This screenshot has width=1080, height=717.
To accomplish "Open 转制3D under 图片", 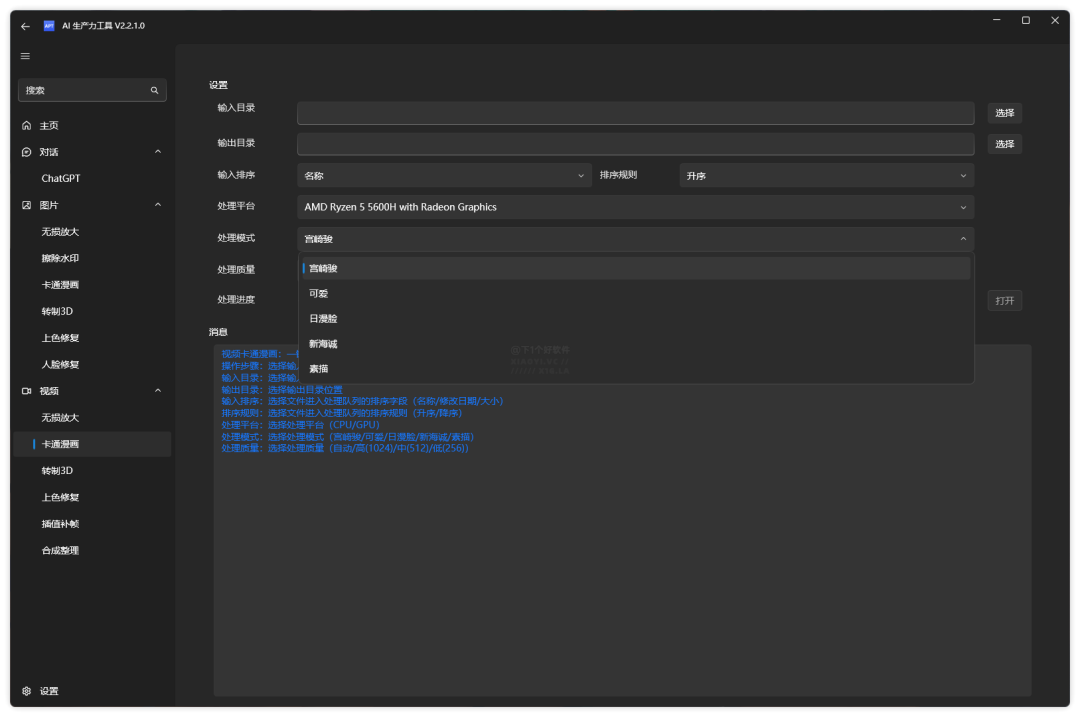I will pyautogui.click(x=92, y=311).
